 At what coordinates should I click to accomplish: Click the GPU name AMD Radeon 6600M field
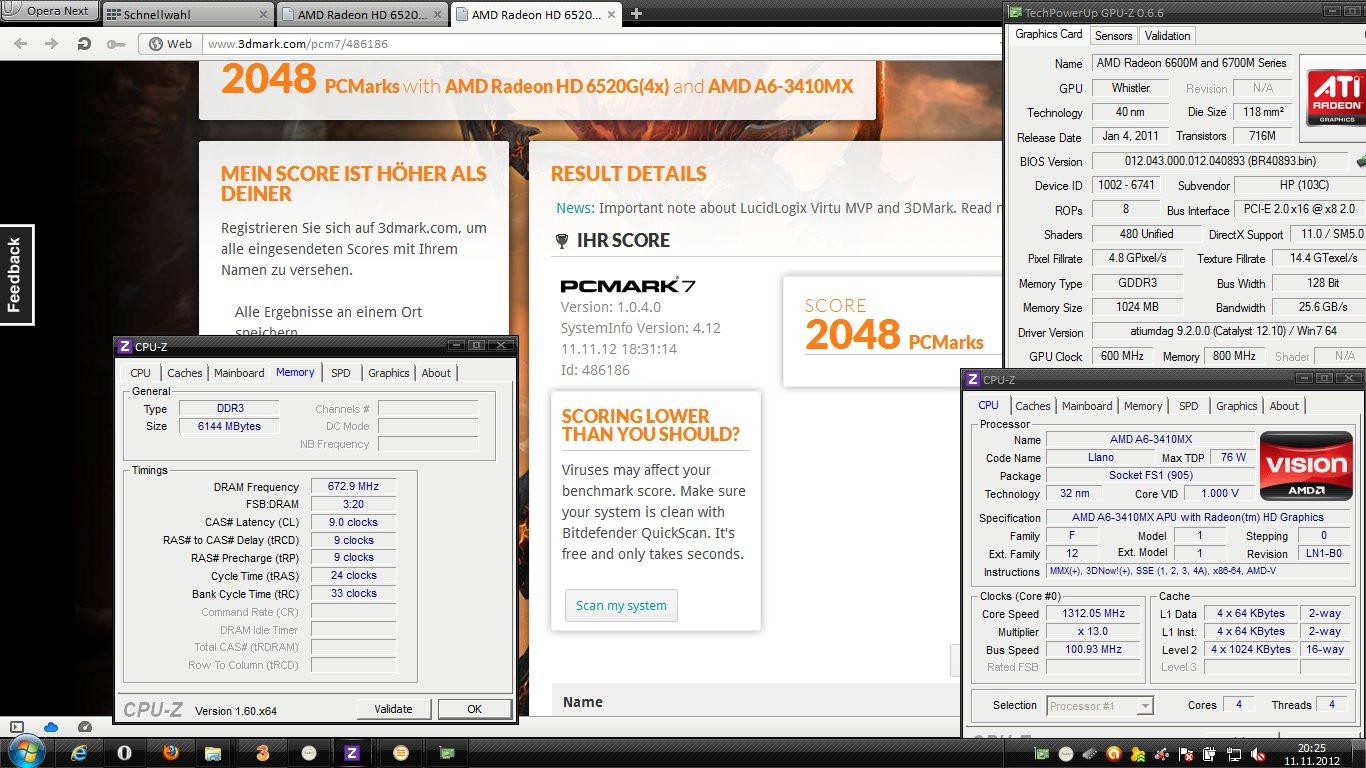pyautogui.click(x=1191, y=63)
